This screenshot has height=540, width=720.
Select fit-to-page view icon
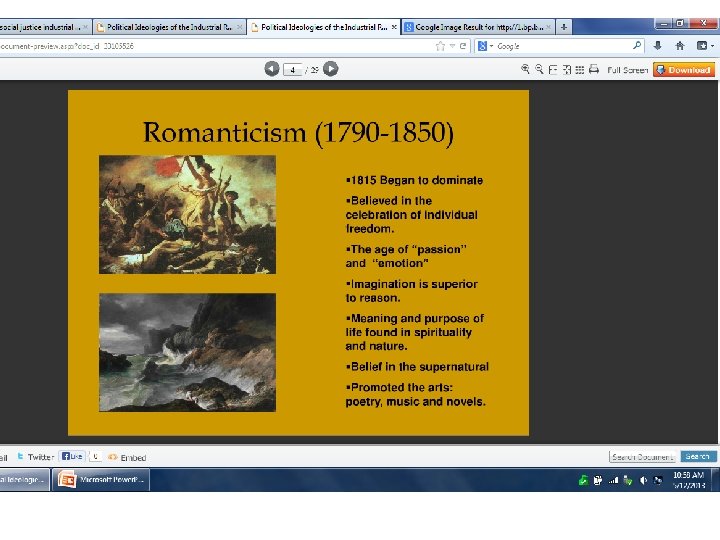[567, 70]
